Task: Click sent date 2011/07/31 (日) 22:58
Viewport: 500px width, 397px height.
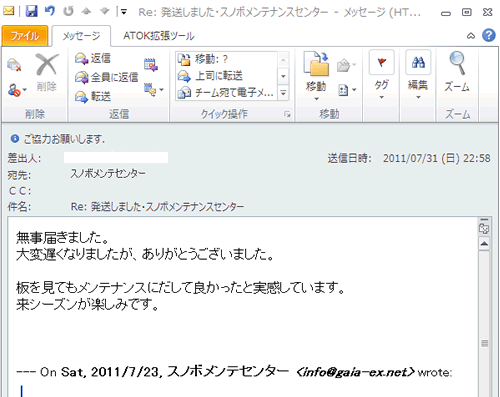Action: click(437, 158)
